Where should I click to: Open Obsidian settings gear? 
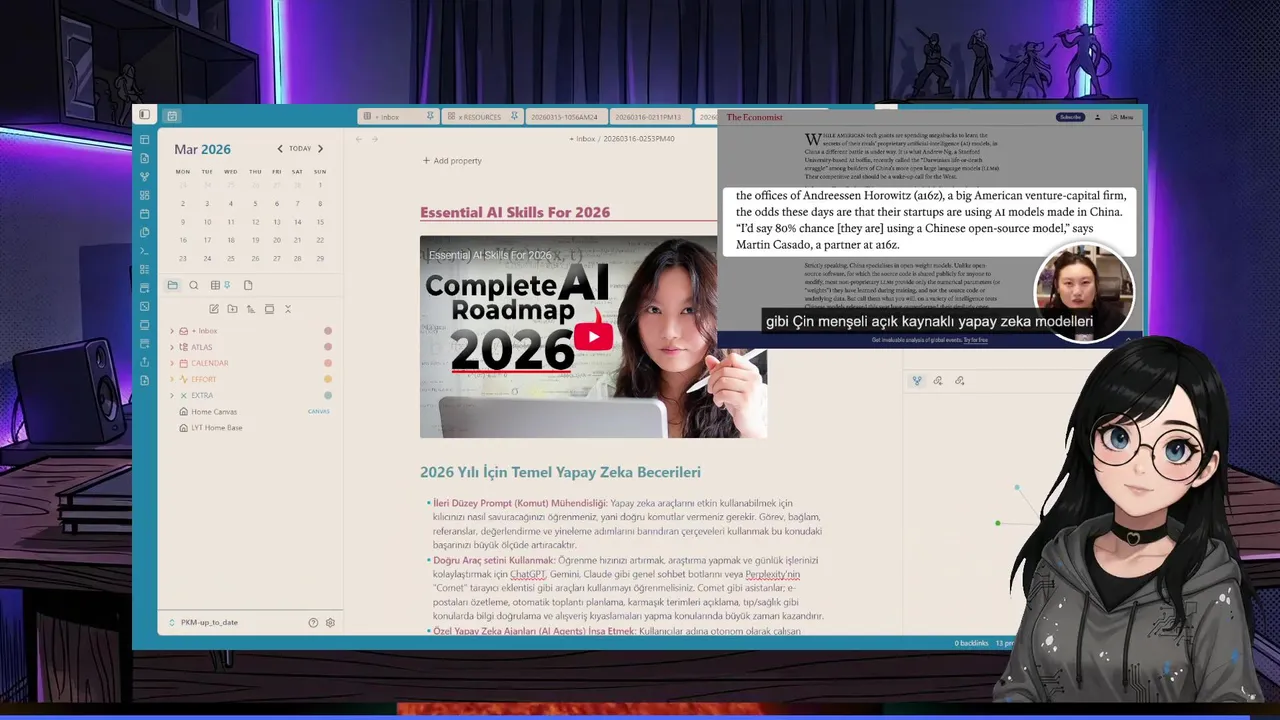(330, 622)
